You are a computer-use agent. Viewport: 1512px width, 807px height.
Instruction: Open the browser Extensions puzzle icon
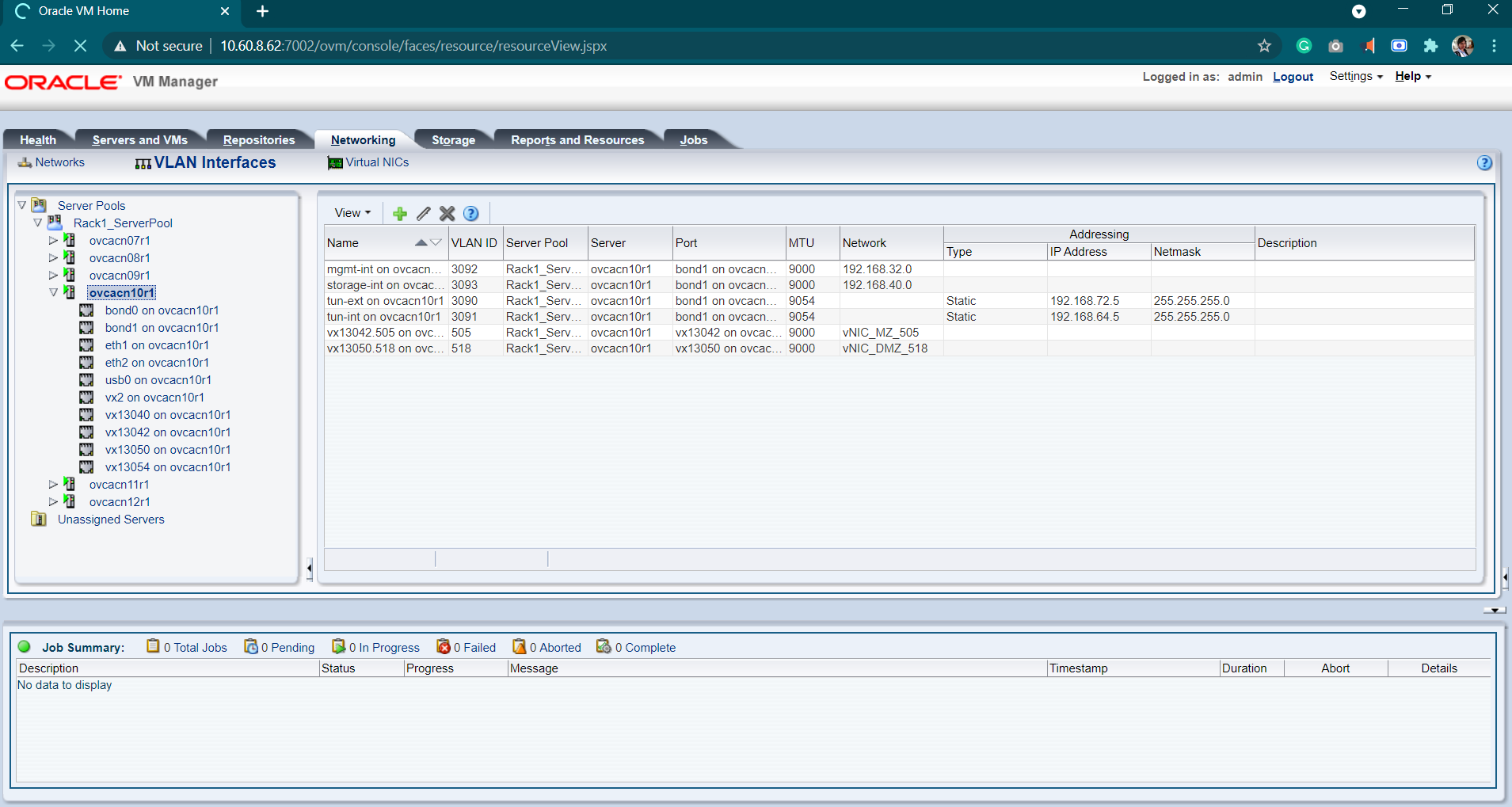tap(1430, 46)
